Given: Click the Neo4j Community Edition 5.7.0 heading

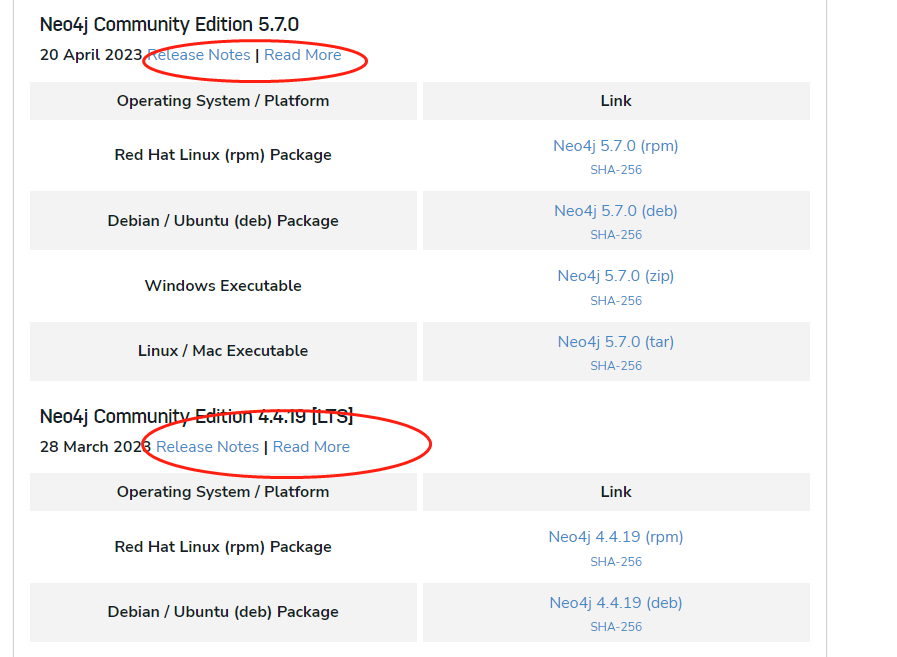Looking at the screenshot, I should [169, 25].
